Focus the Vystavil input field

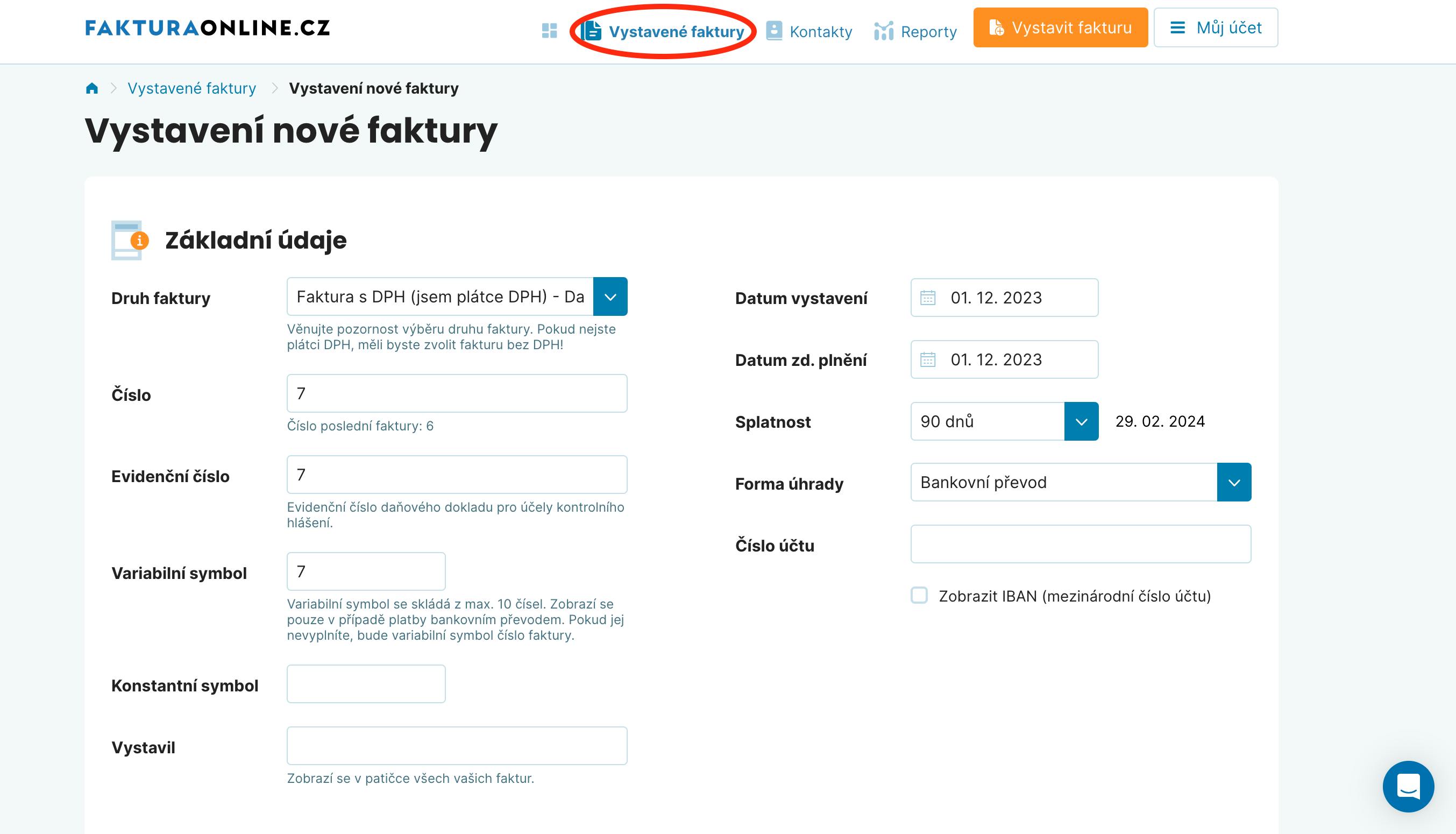457,746
